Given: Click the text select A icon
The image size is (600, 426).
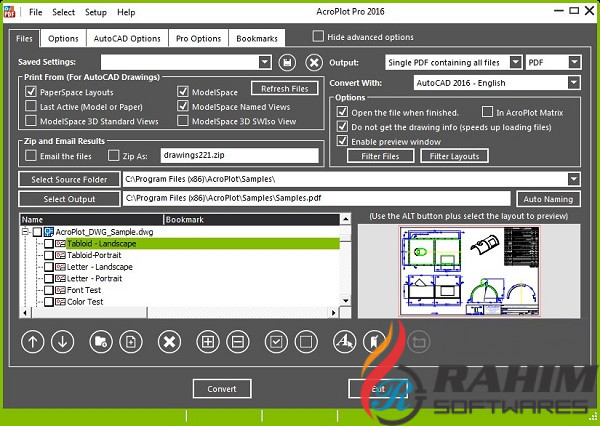Looking at the screenshot, I should click(344, 342).
